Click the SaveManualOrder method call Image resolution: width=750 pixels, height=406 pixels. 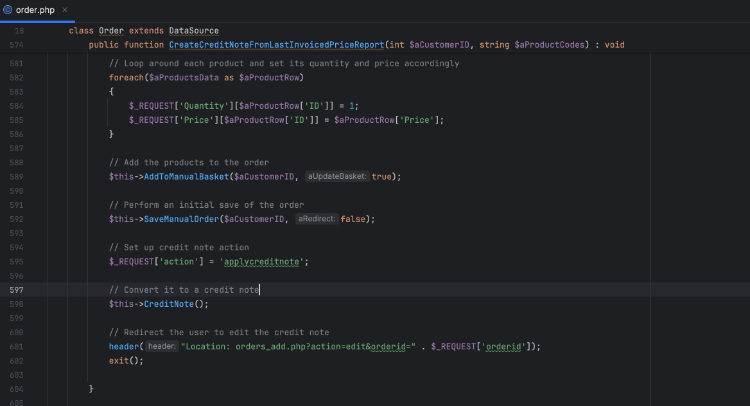[x=181, y=219]
